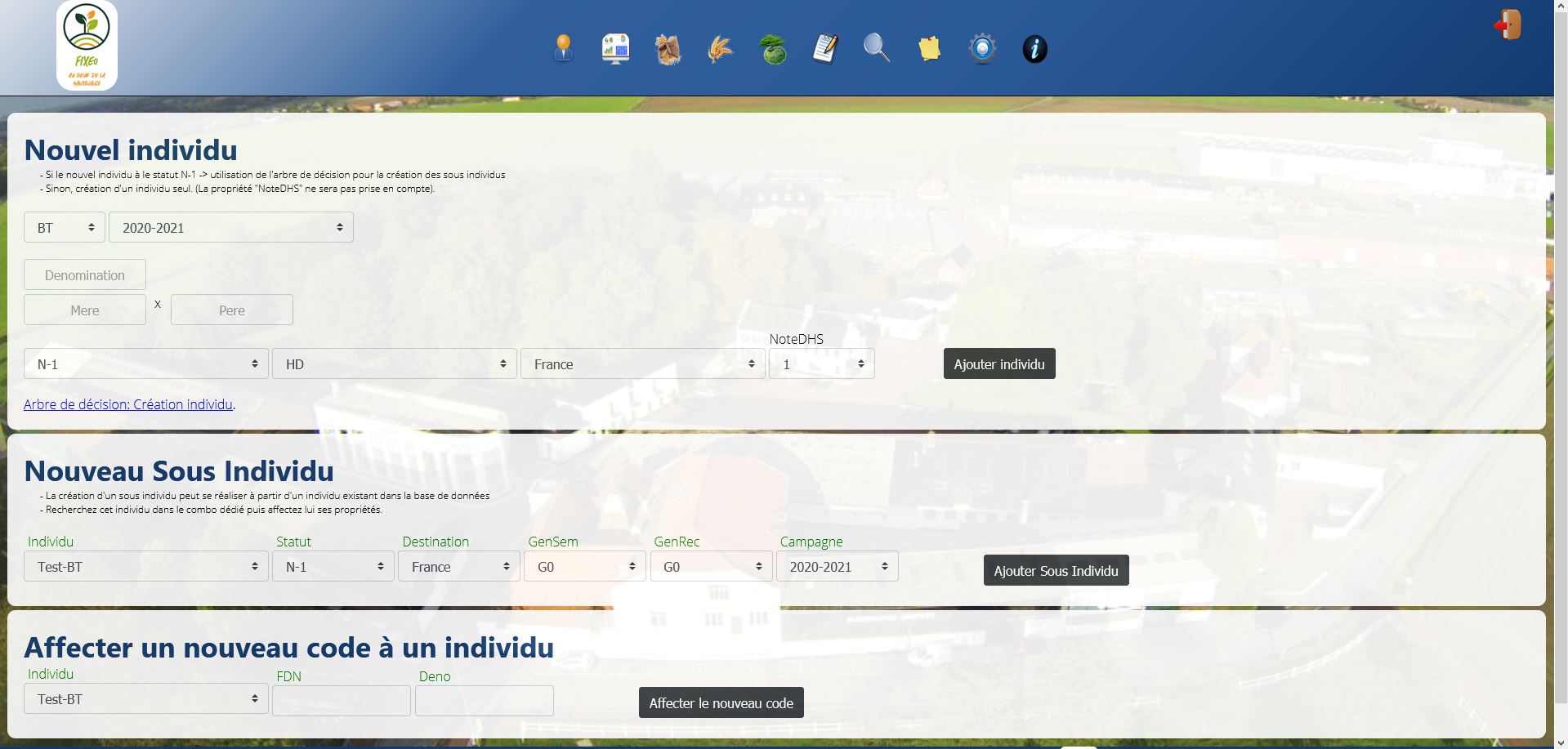Click the logout door icon
The height and width of the screenshot is (749, 1568).
point(1508,25)
